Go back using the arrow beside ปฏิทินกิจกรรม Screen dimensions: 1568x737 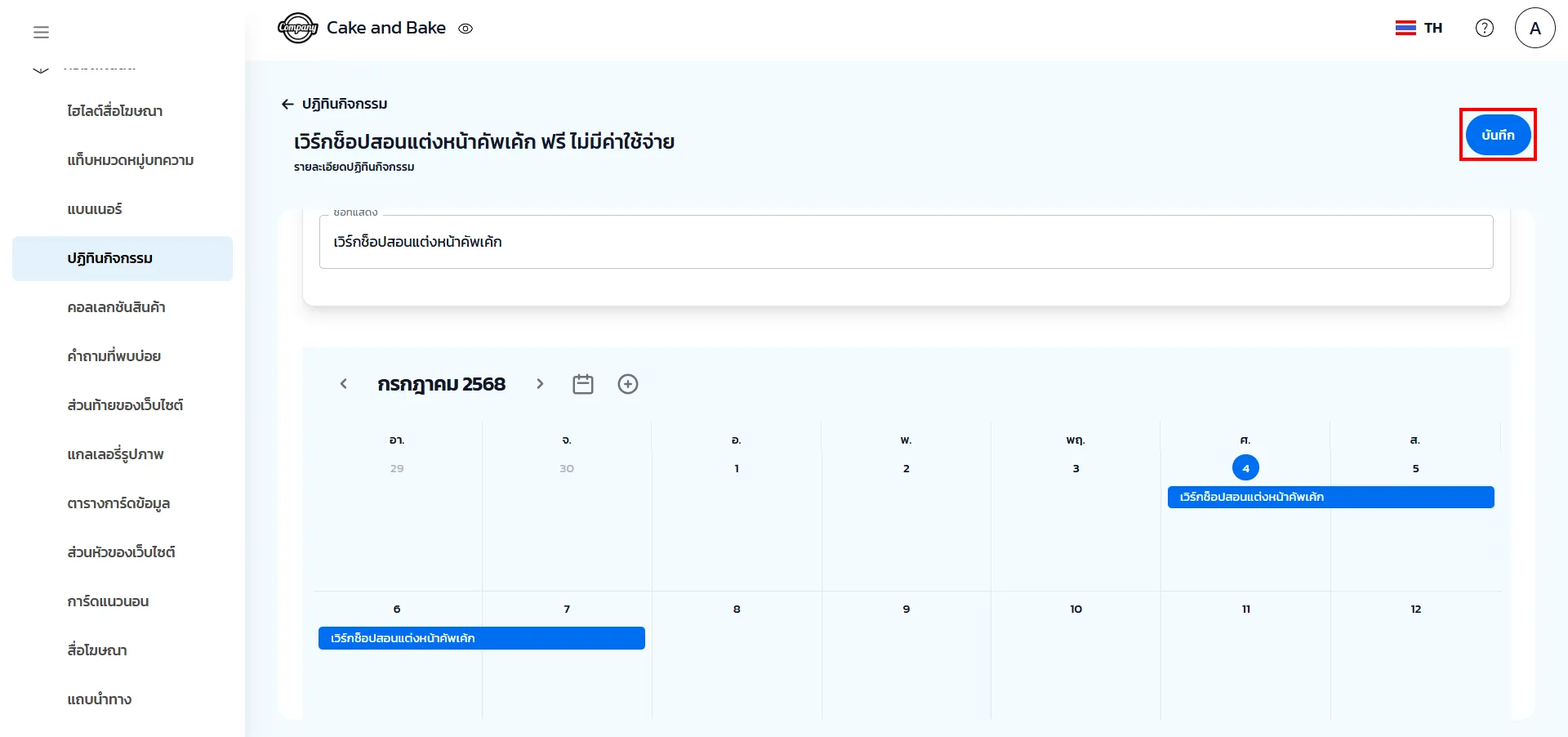(x=287, y=104)
